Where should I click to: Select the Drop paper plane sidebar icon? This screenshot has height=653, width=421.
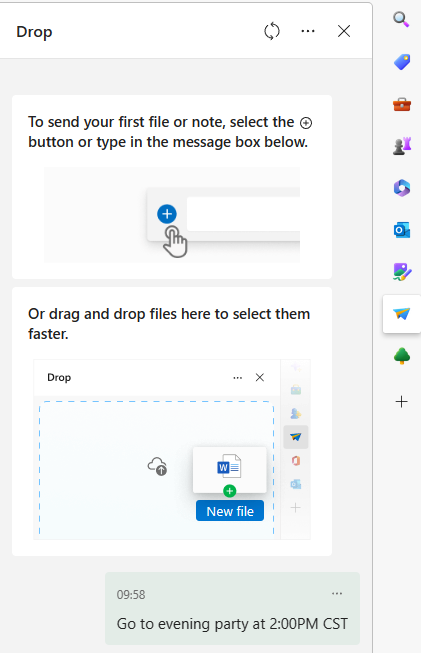pyautogui.click(x=402, y=314)
